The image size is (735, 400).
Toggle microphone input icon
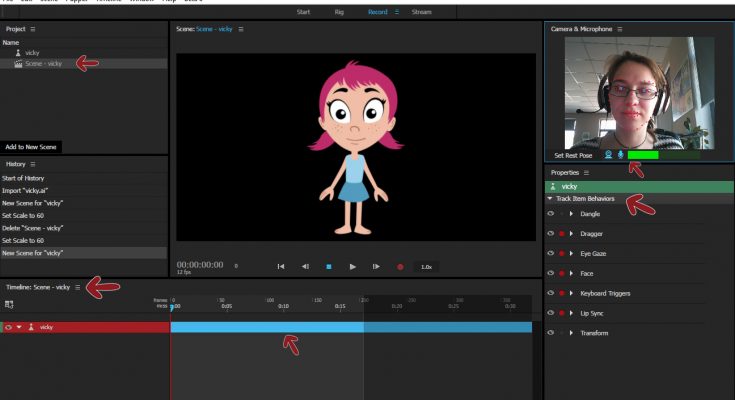(x=621, y=155)
